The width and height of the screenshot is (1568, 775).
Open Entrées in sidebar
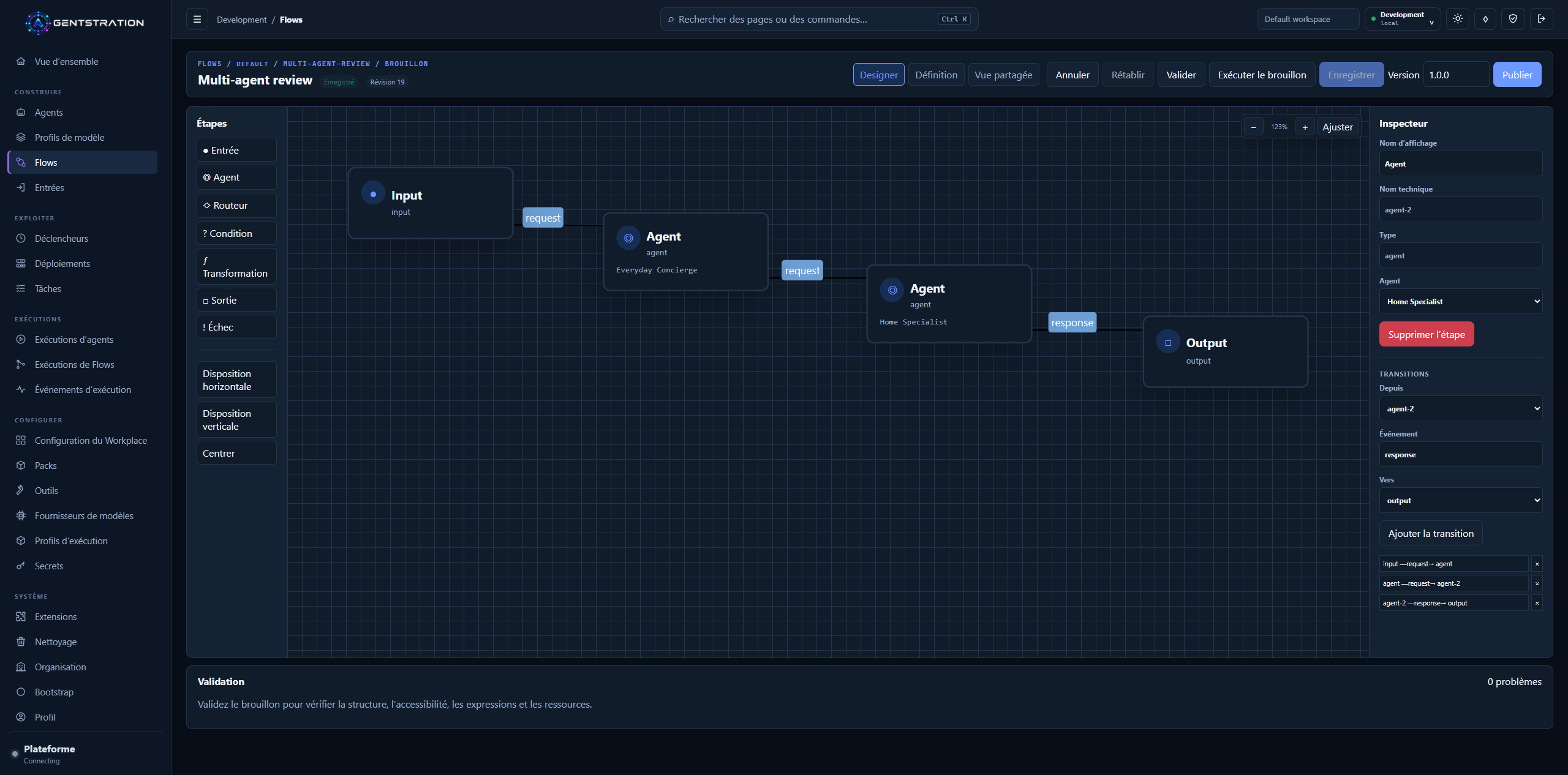(x=82, y=187)
